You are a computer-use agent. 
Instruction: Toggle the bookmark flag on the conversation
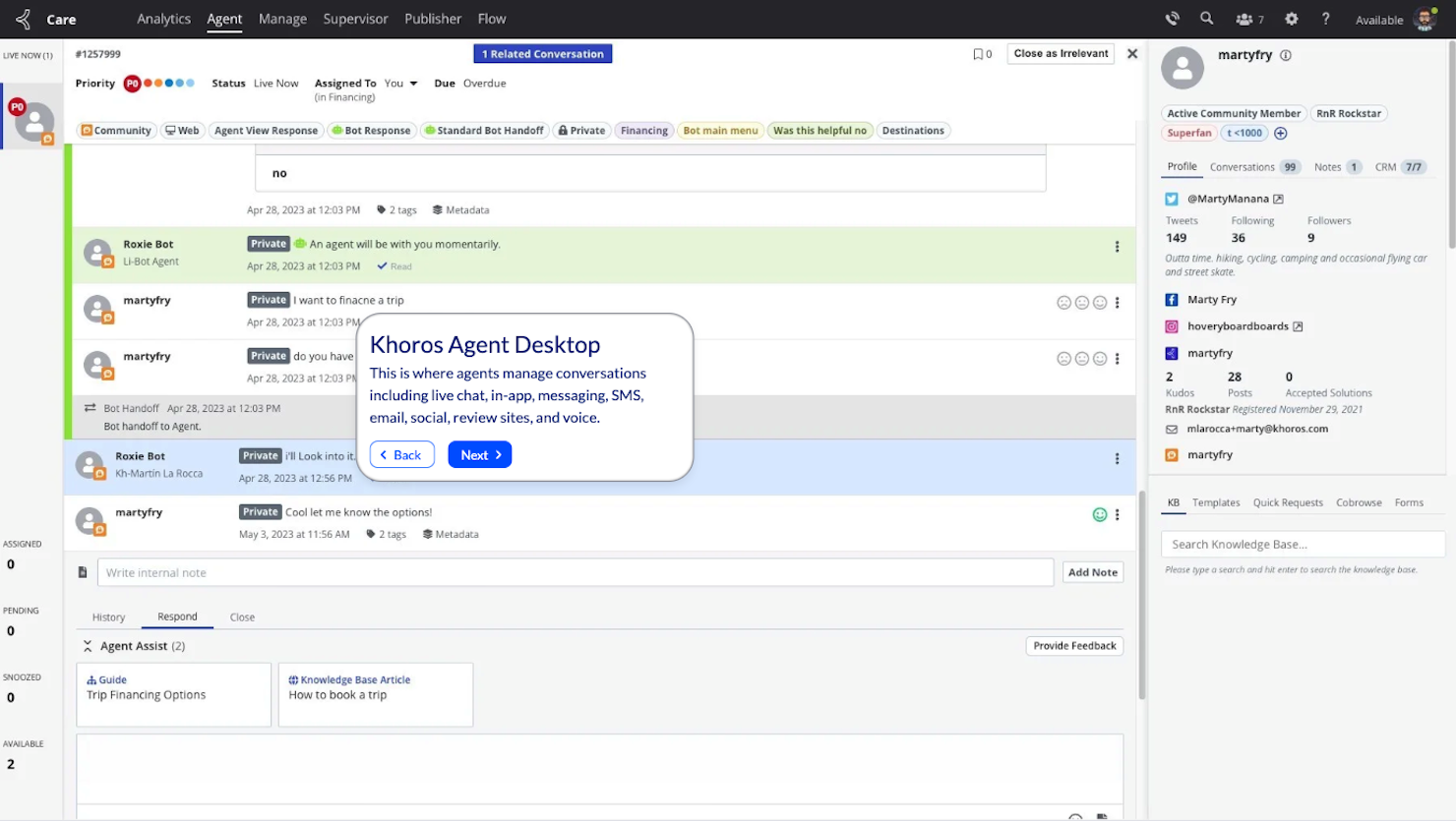[978, 53]
